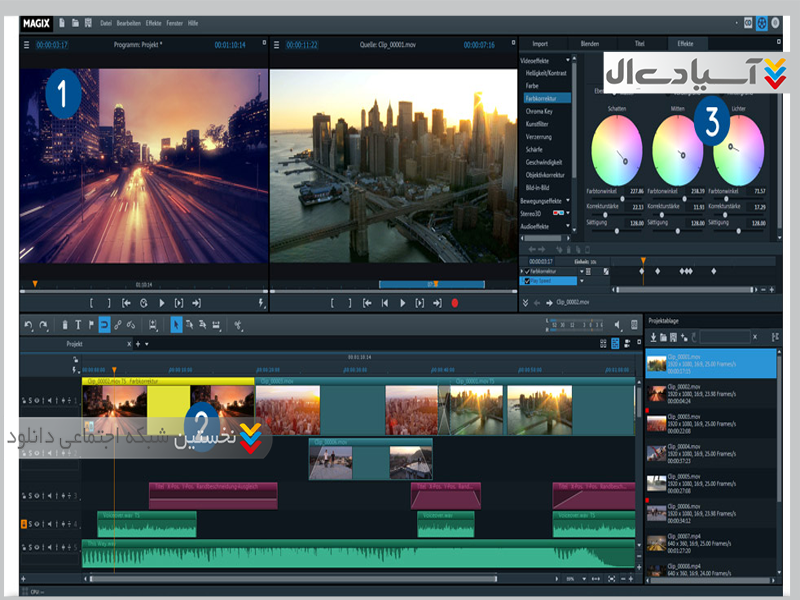Screen dimensions: 800x600
Task: Click the delete trash icon in timeline toolbar
Action: 66,325
